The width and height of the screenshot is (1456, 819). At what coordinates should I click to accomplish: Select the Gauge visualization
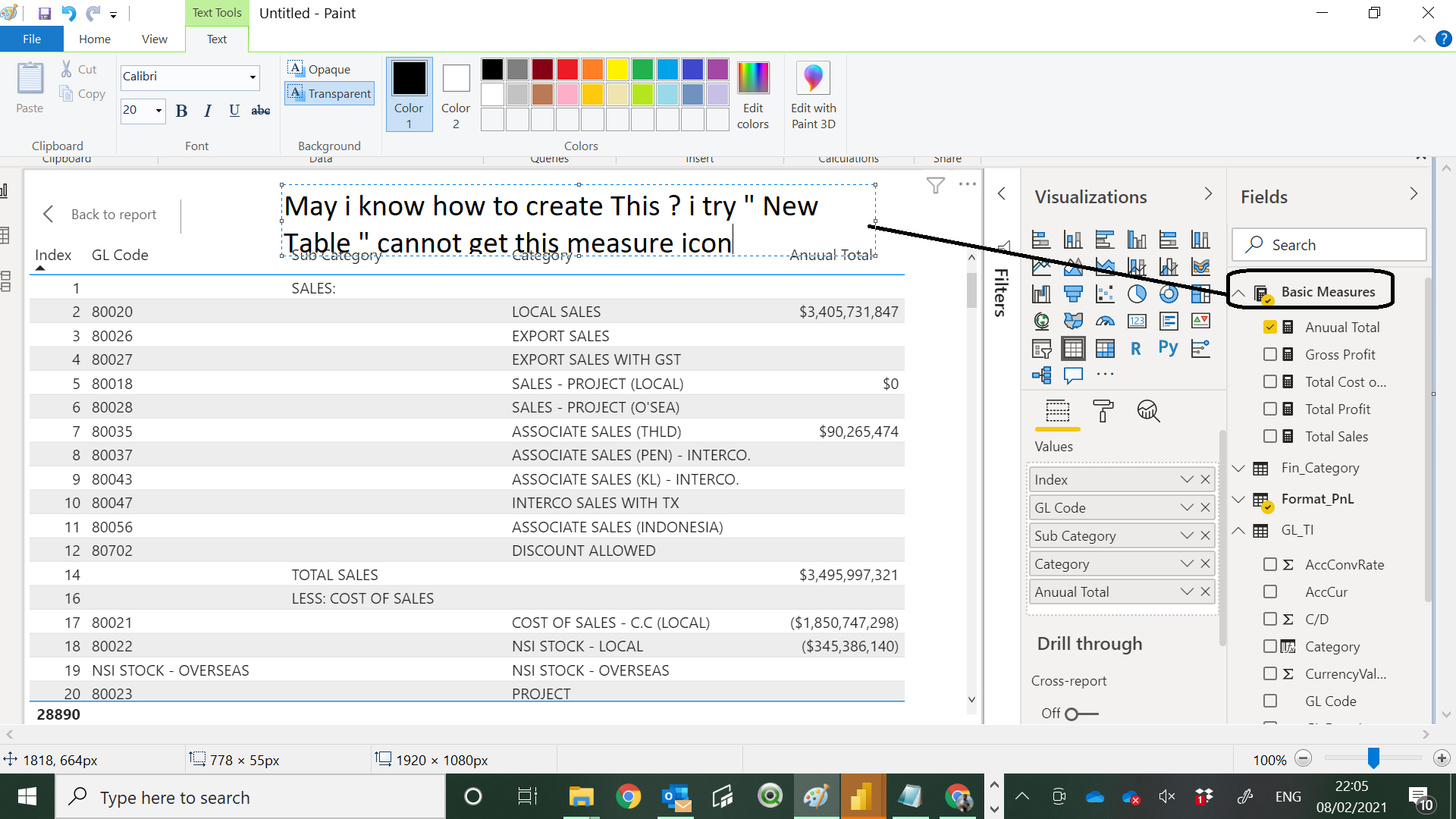pos(1105,322)
